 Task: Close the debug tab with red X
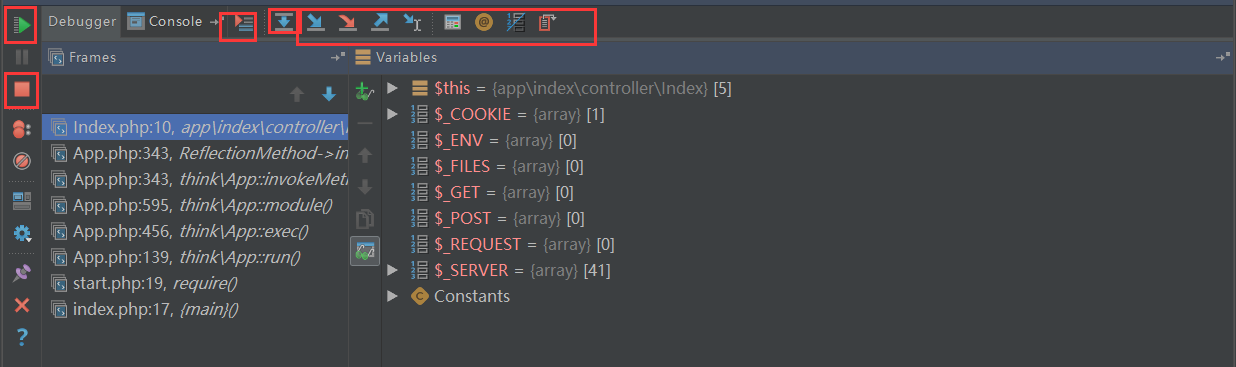point(22,305)
